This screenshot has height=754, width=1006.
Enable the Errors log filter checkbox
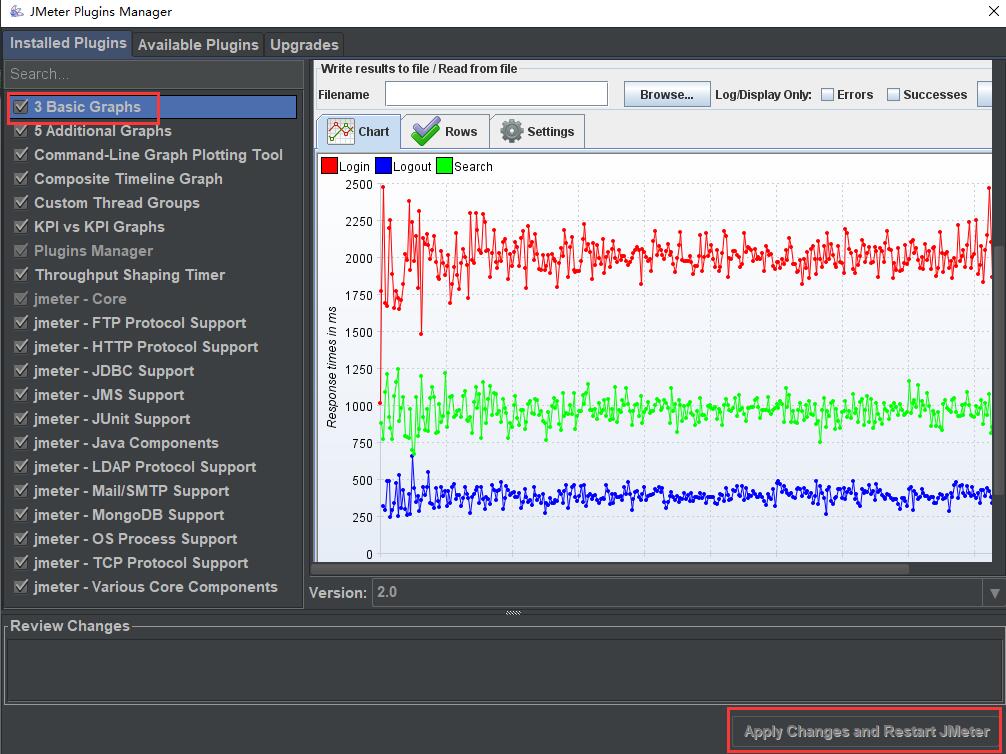coord(828,94)
